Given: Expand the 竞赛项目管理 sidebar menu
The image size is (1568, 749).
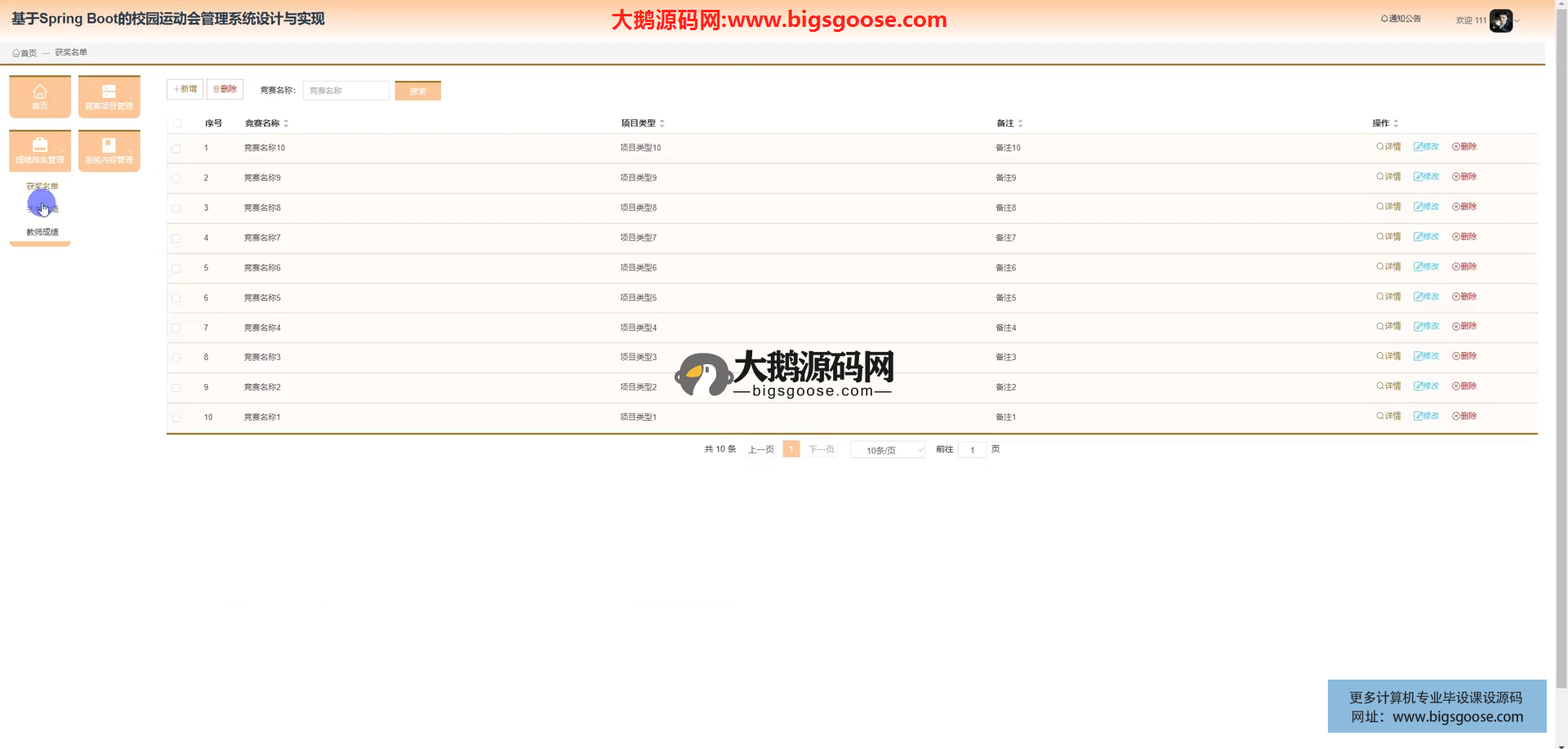Looking at the screenshot, I should [109, 96].
